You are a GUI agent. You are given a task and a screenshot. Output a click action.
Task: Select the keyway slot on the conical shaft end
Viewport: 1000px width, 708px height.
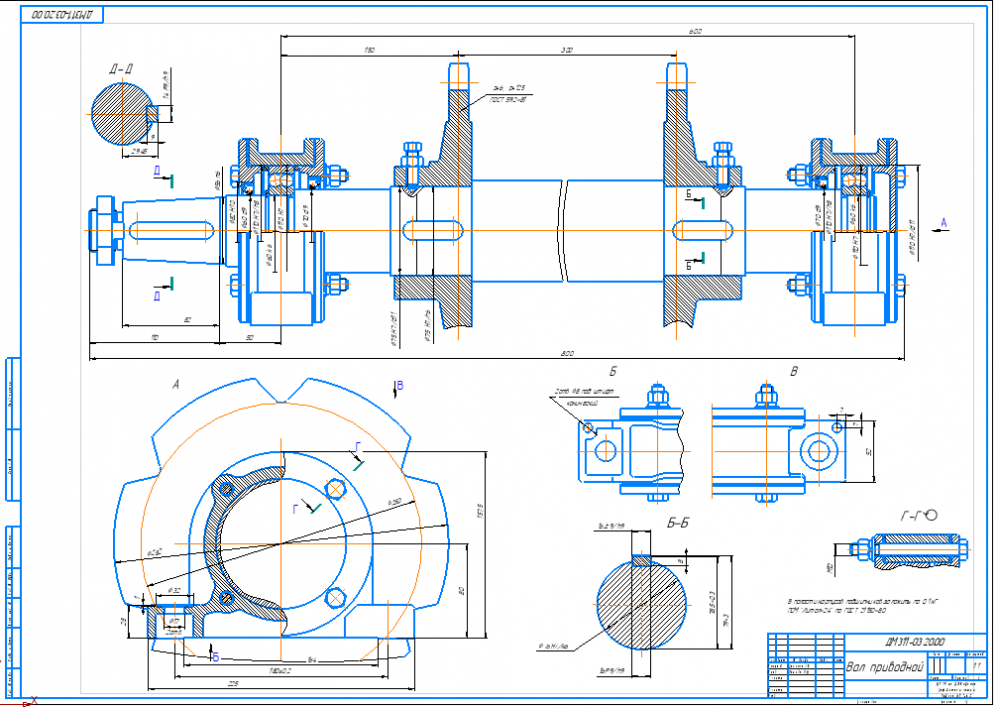[x=172, y=230]
